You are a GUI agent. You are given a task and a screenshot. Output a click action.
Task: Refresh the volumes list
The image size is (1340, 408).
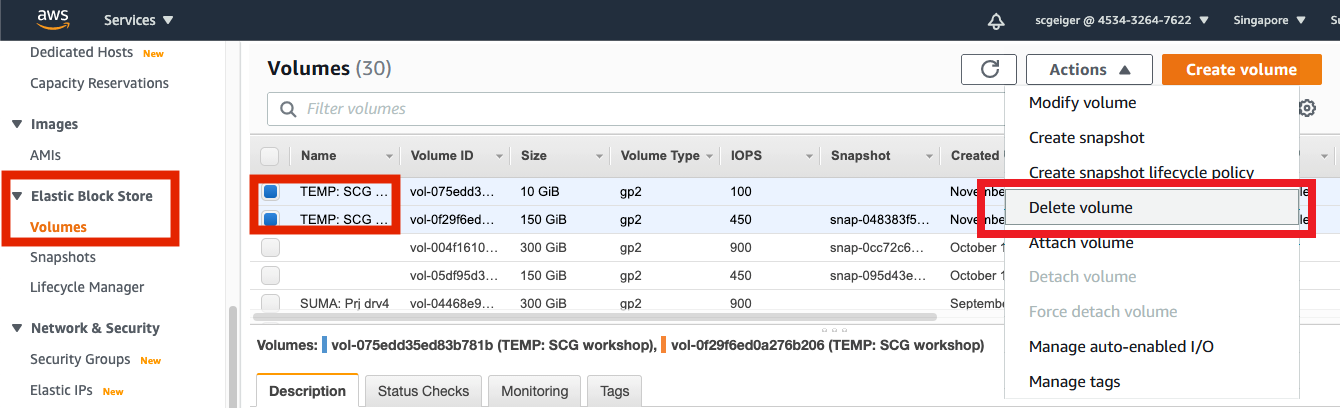989,69
